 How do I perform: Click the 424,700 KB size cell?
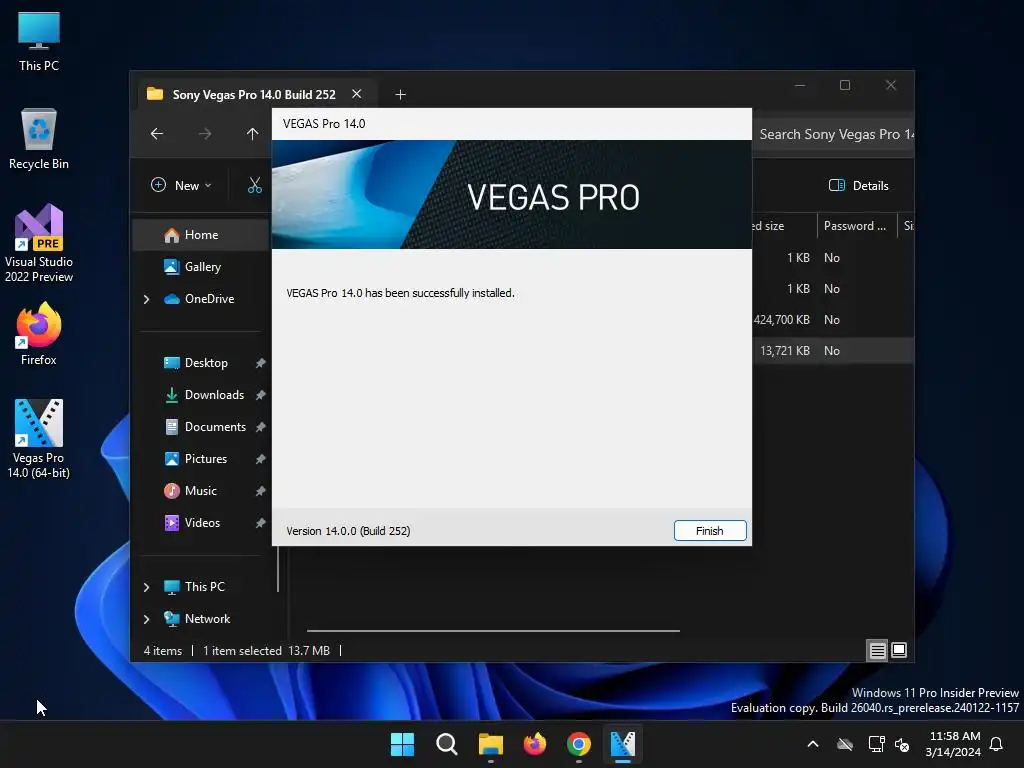(x=782, y=320)
